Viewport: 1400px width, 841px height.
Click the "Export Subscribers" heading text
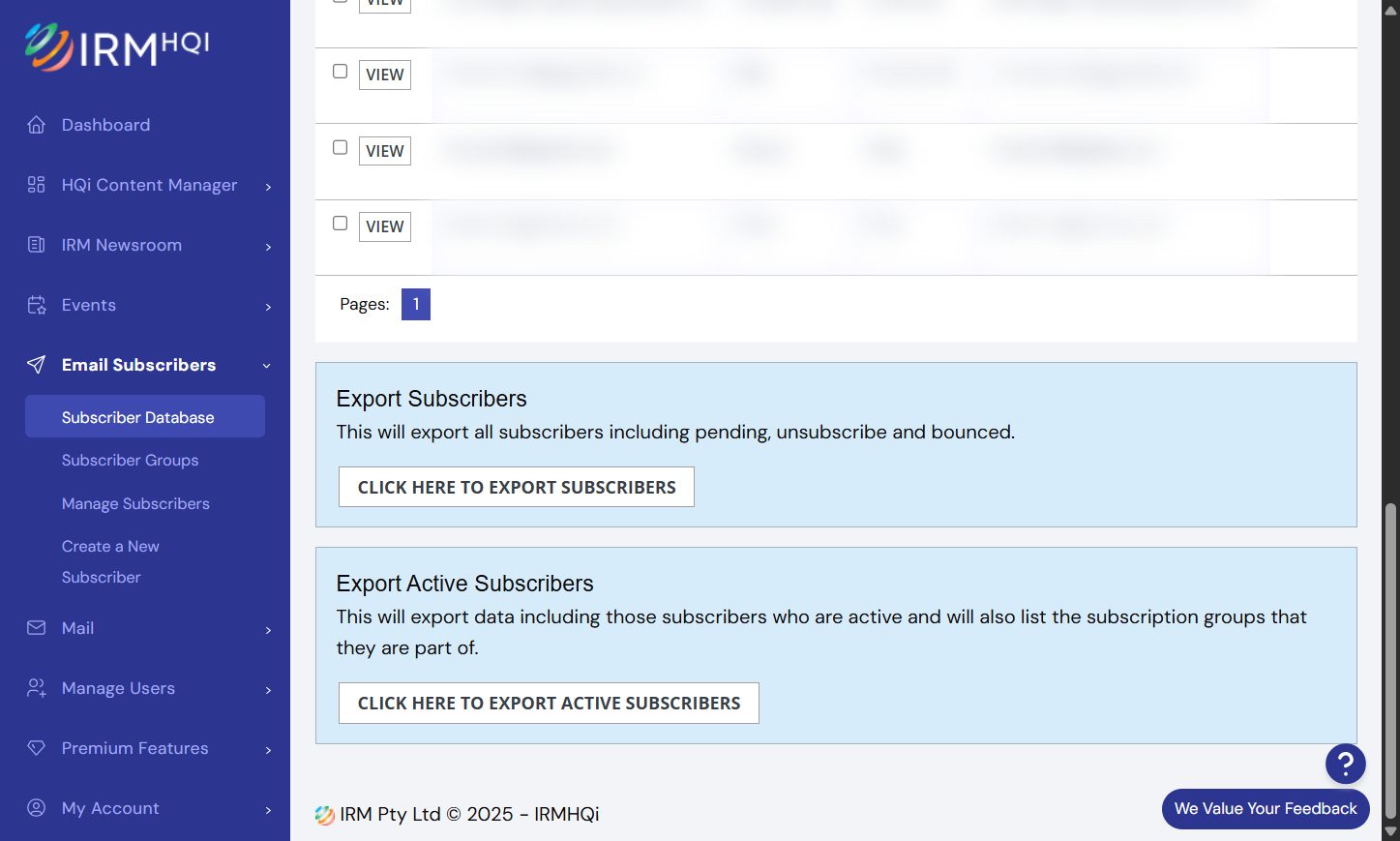(432, 399)
